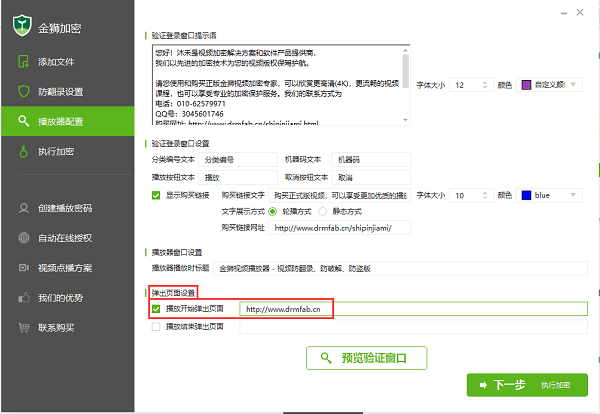
Task: Click the 文字展示方式 label
Action: pos(243,212)
